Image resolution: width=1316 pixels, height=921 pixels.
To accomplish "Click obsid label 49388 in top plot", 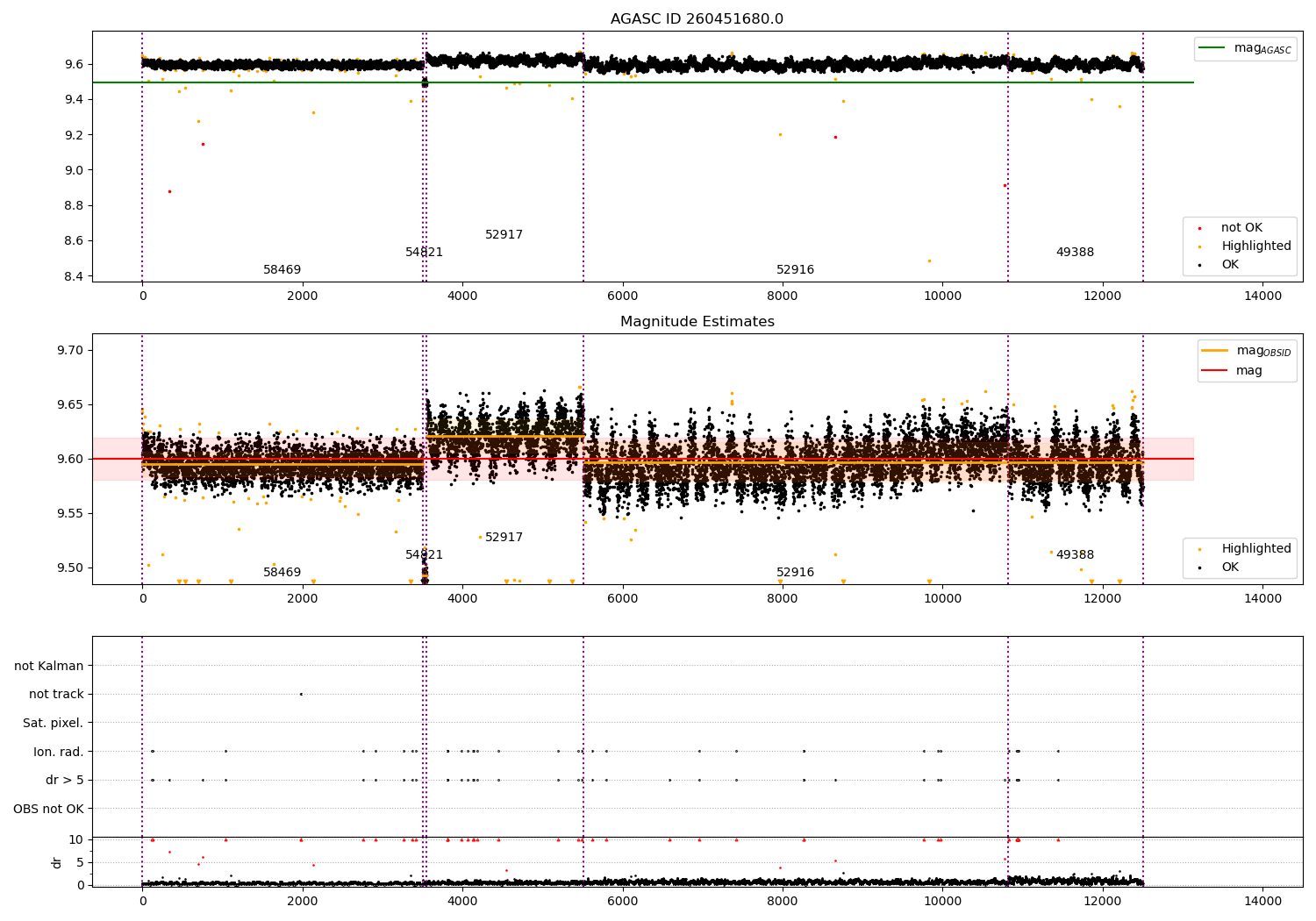I will pos(1075,253).
